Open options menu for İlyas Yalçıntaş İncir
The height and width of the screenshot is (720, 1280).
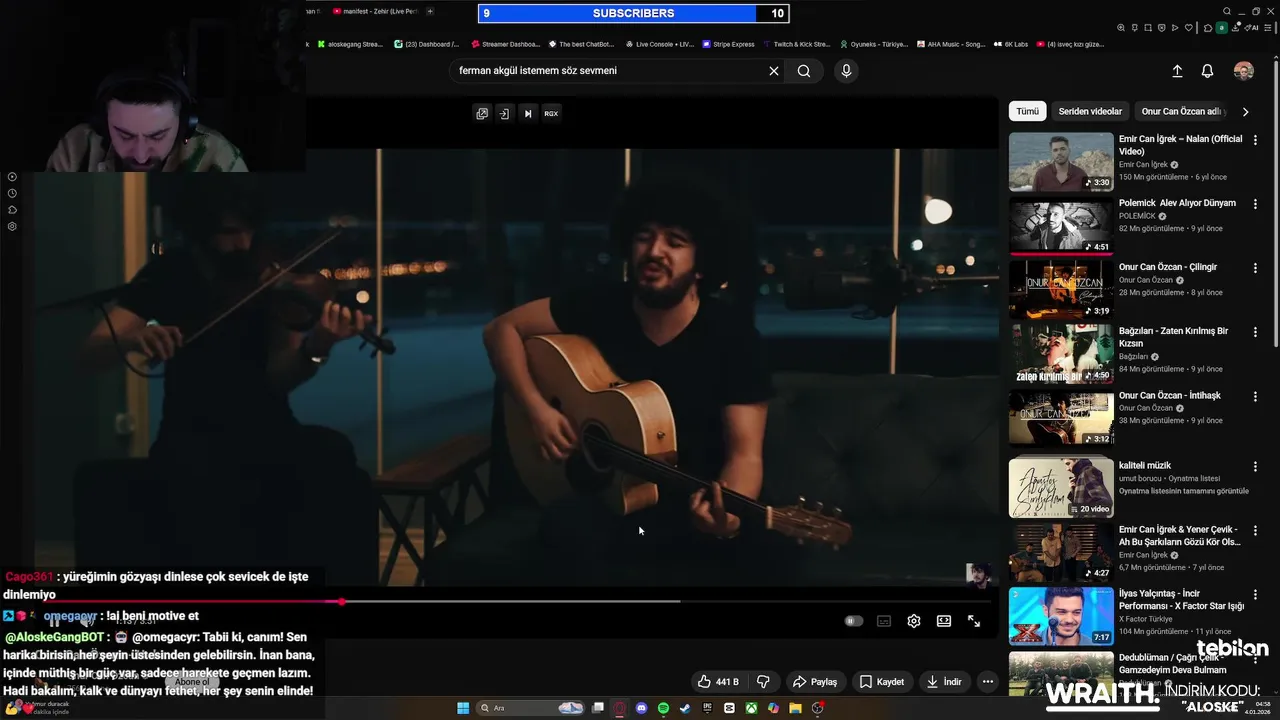pyautogui.click(x=1255, y=594)
